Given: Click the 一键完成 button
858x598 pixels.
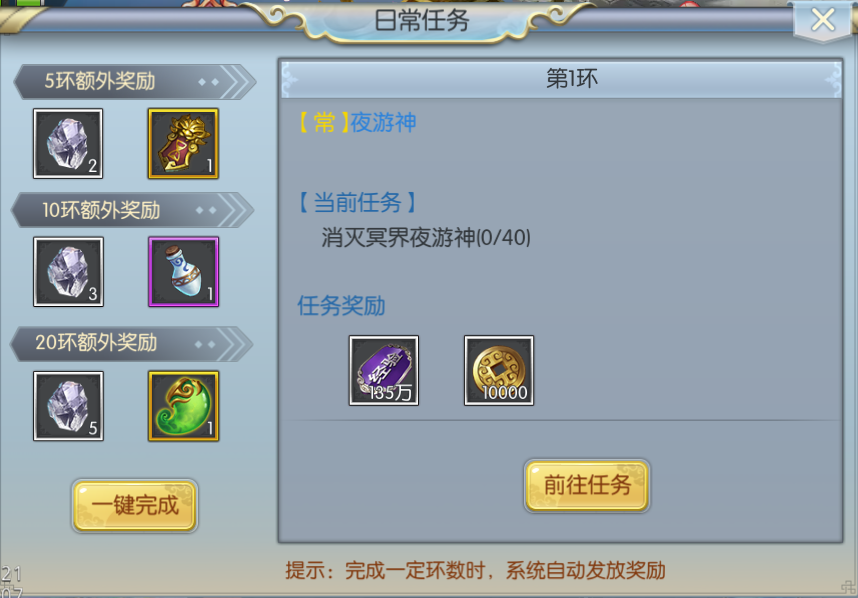Looking at the screenshot, I should (135, 506).
